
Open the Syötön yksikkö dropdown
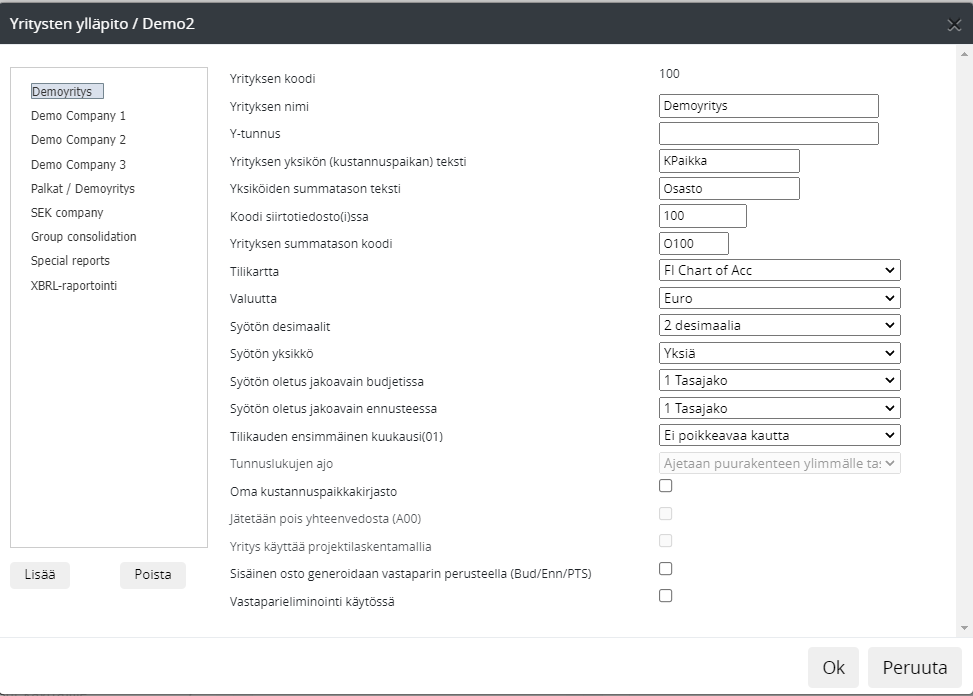click(780, 353)
